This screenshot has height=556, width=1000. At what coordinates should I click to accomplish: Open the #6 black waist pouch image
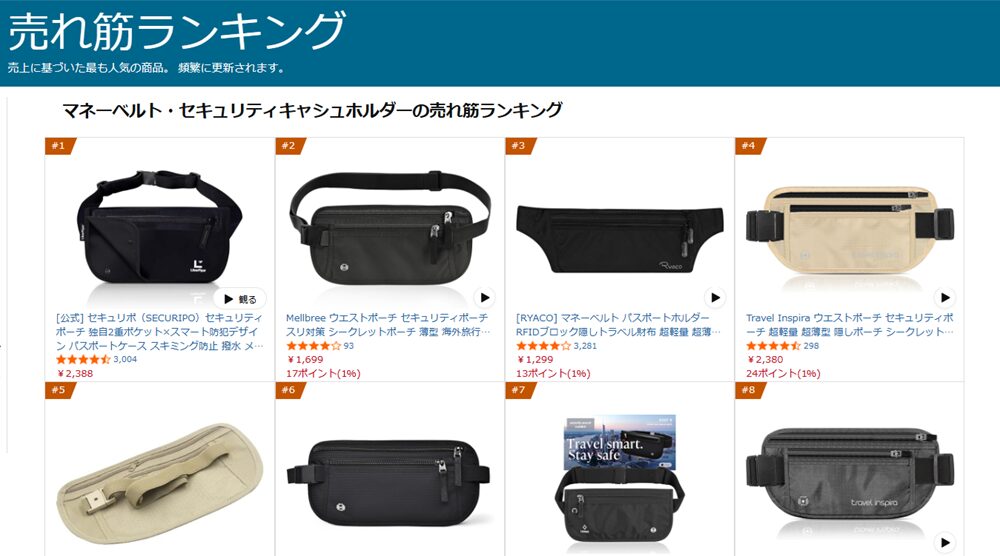389,483
